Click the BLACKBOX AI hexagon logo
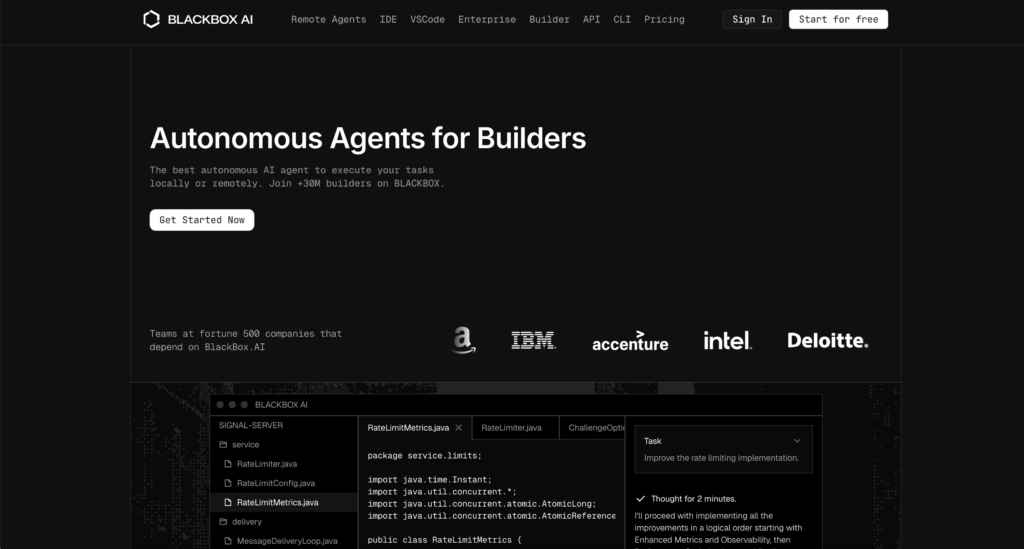Viewport: 1024px width, 549px height. click(151, 19)
